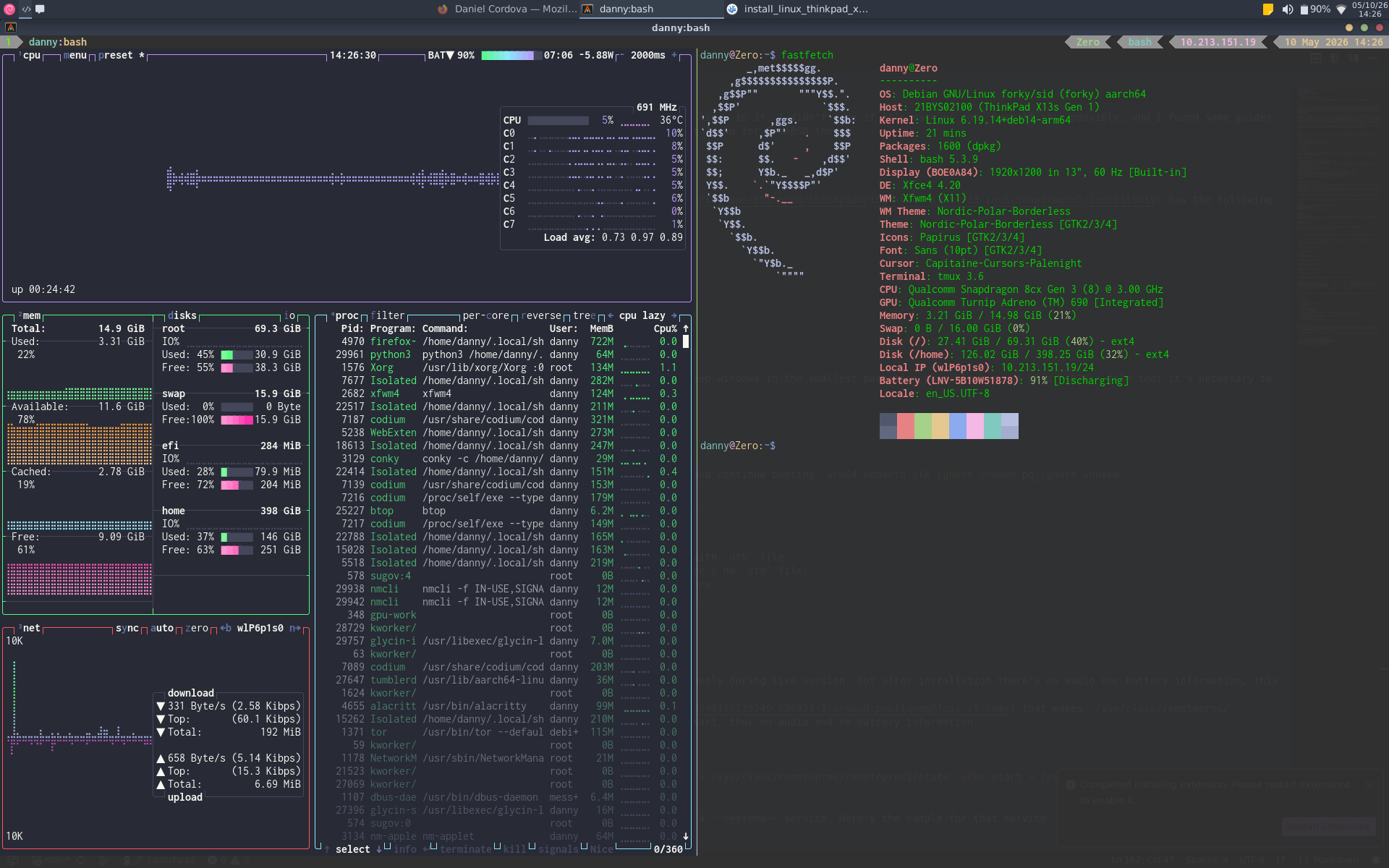
Task: Click the battery 90% tray indicator
Action: 1315,9
